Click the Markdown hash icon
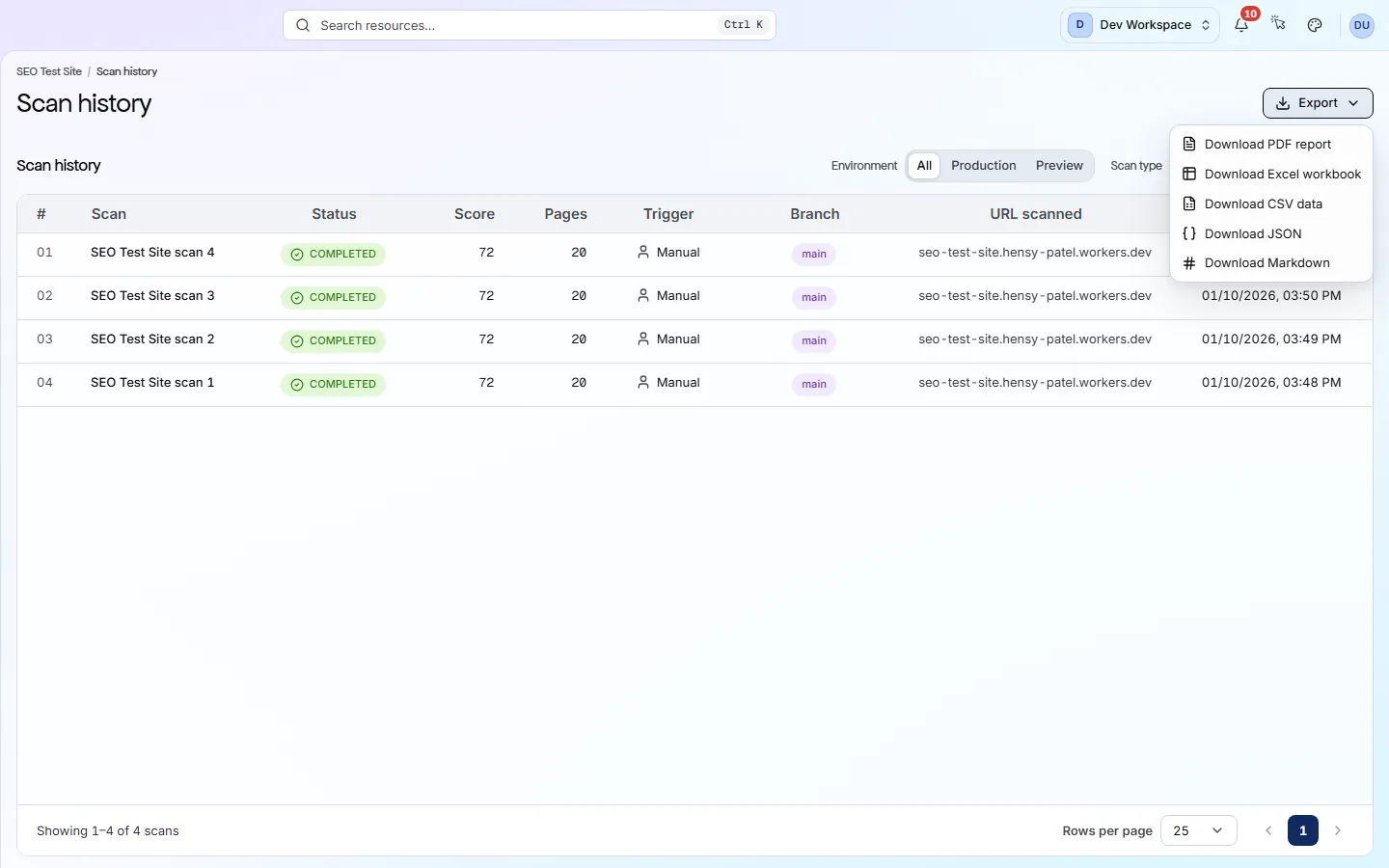Image resolution: width=1389 pixels, height=868 pixels. tap(1189, 263)
